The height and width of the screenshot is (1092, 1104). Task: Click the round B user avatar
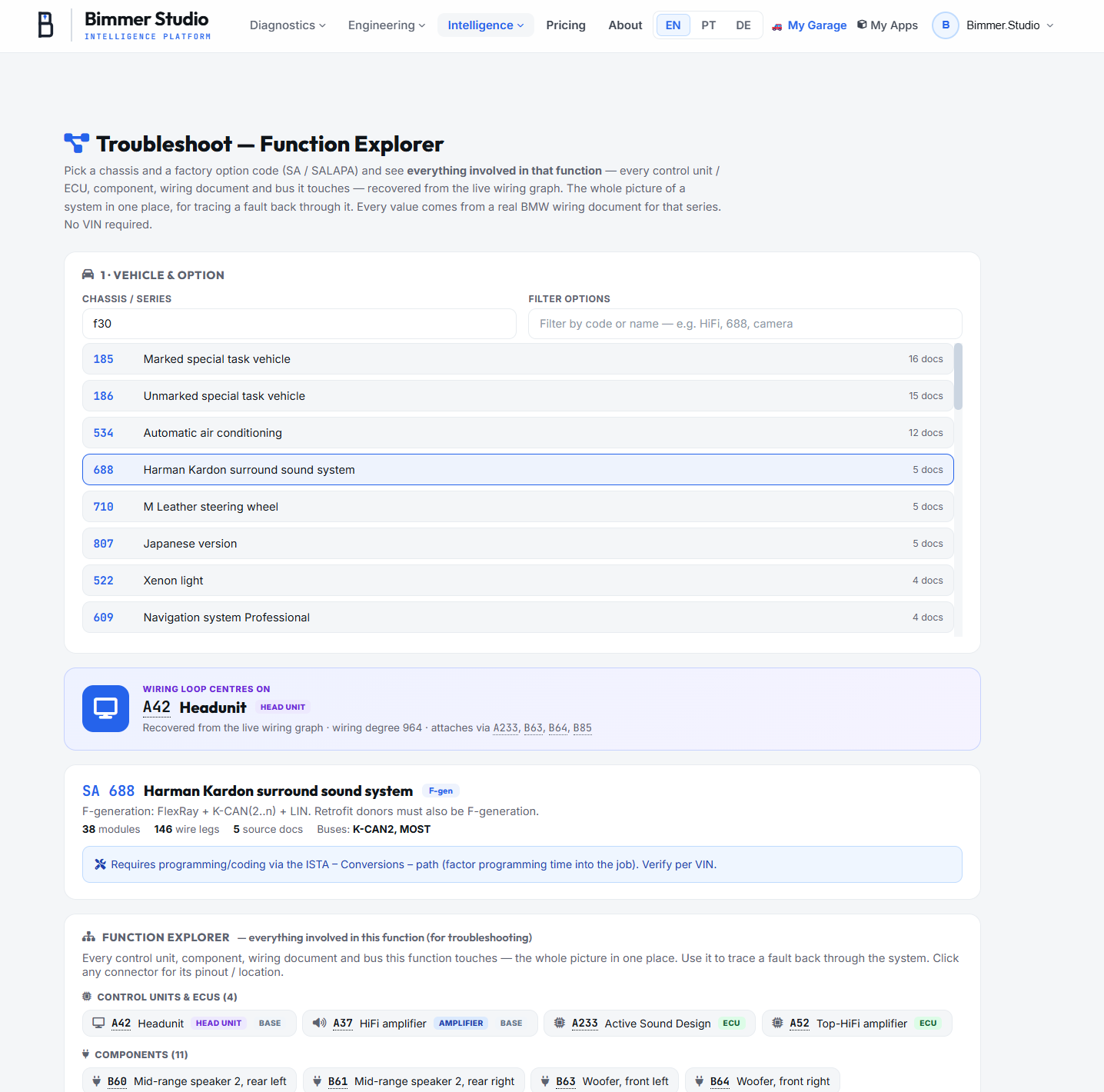click(946, 25)
